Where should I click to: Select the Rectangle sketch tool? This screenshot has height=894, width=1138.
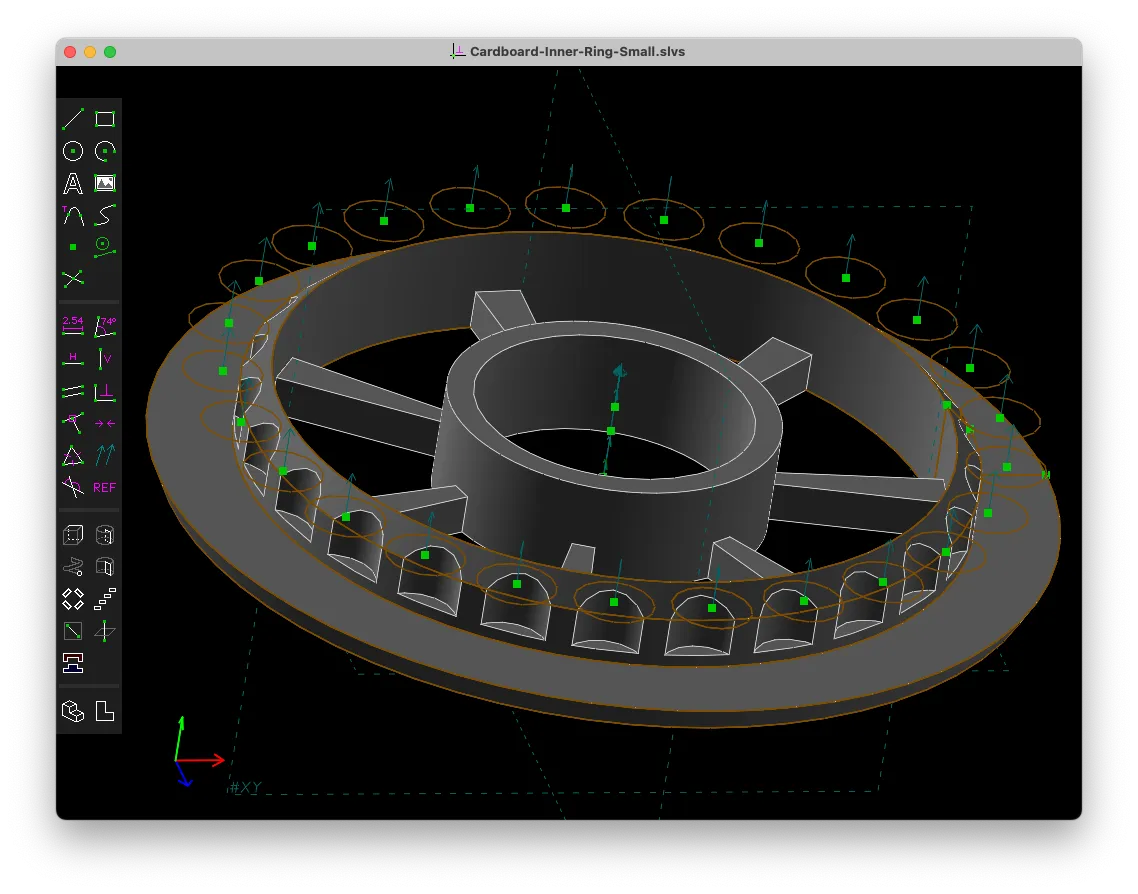tap(105, 120)
